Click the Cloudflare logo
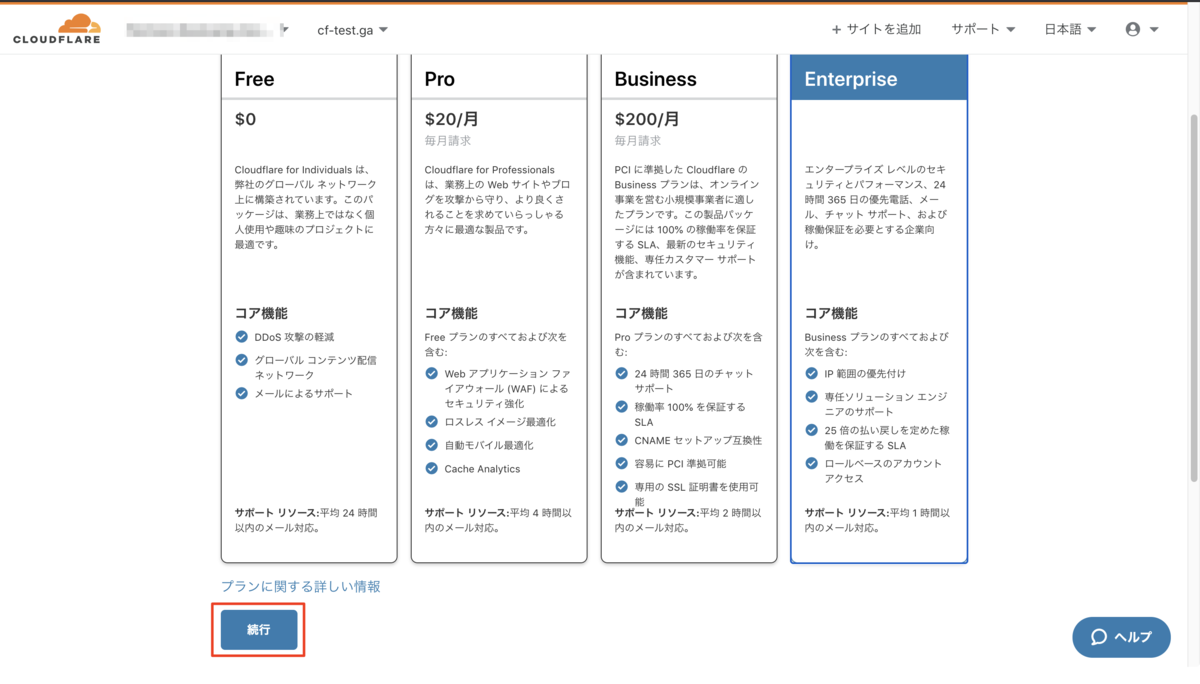The height and width of the screenshot is (684, 1200). coord(56,29)
